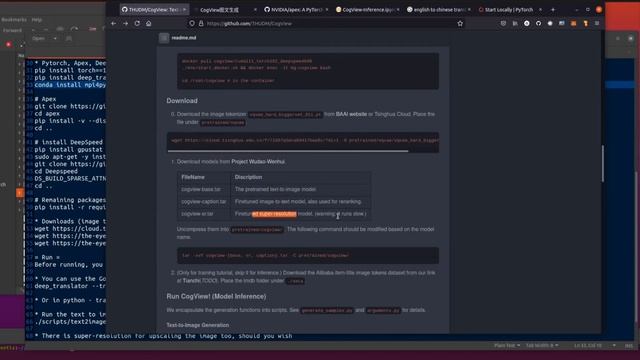This screenshot has width=640, height=360.
Task: Open the Firefox home page icon
Action: coord(149,24)
